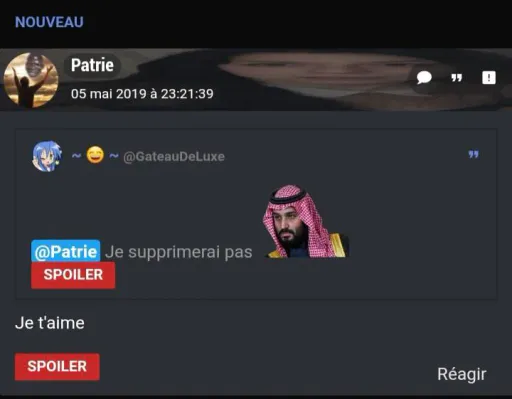This screenshot has height=399, width=512.
Task: Open the sticker of man in checkered headscarf
Action: point(306,222)
